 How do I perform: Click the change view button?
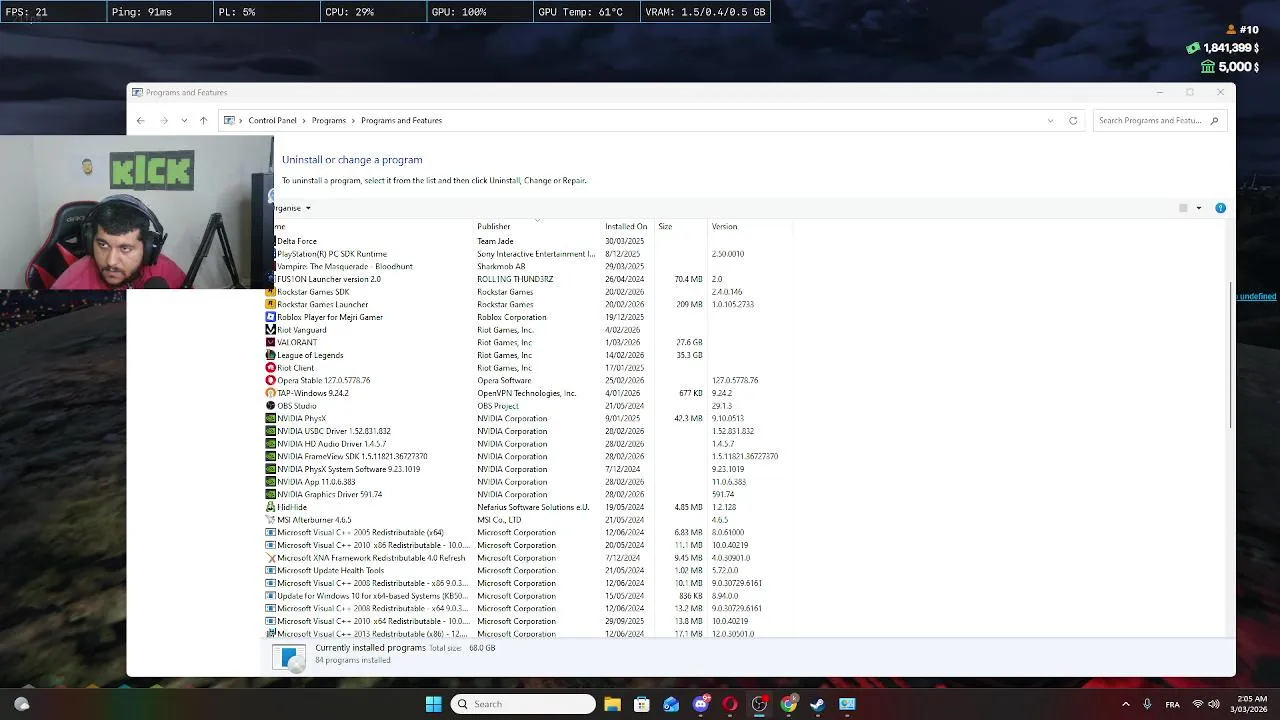pos(1183,208)
